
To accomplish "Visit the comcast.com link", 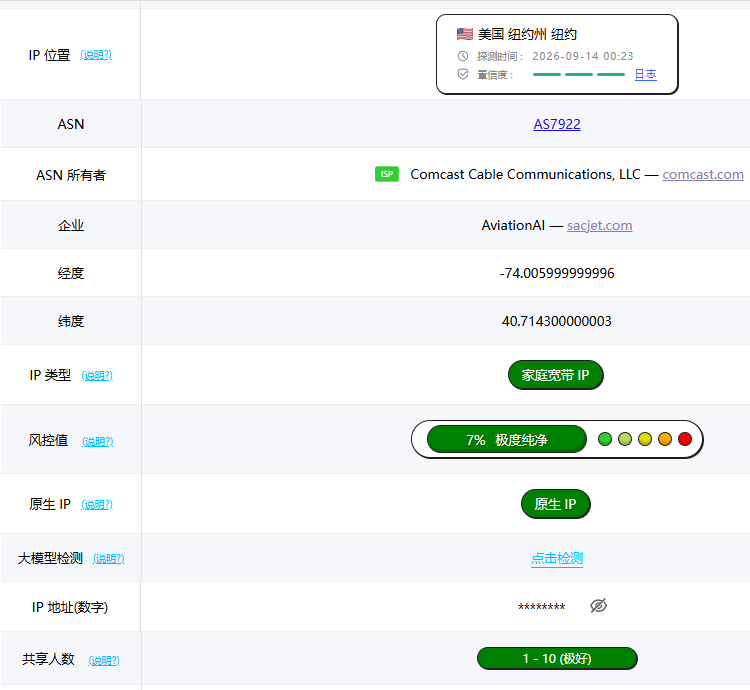I will click(703, 175).
